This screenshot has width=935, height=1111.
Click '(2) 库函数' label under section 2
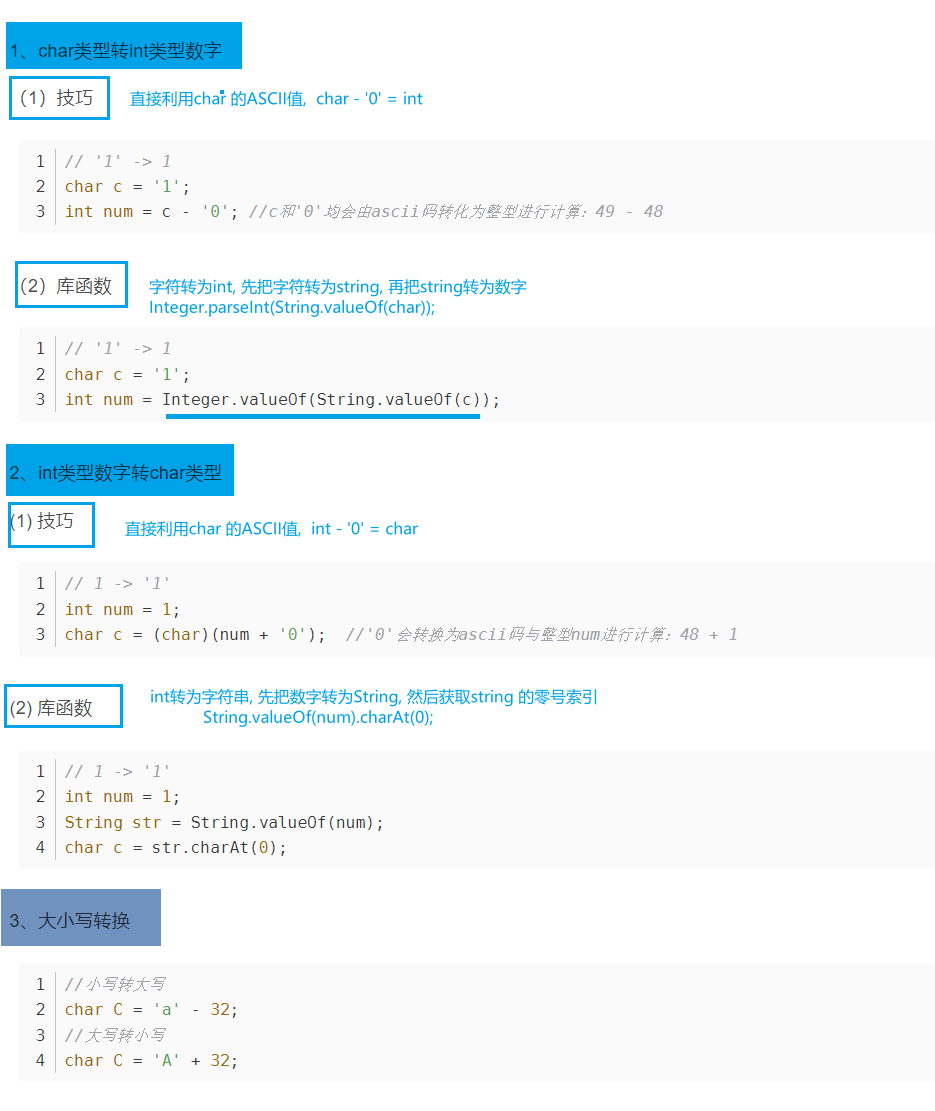63,706
